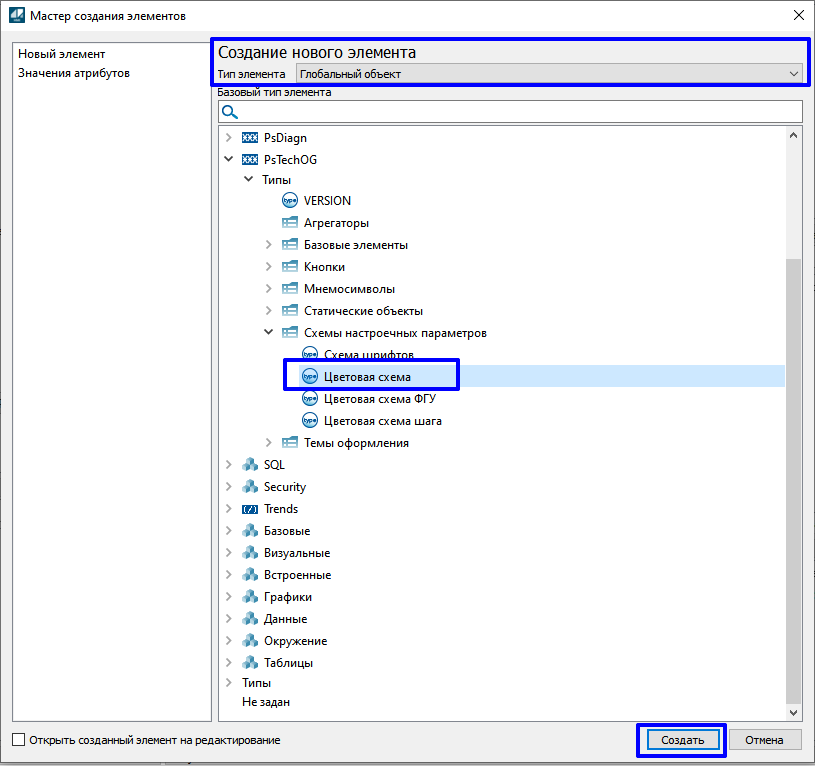The image size is (815, 766).
Task: Click the Security library icon
Action: tap(250, 487)
